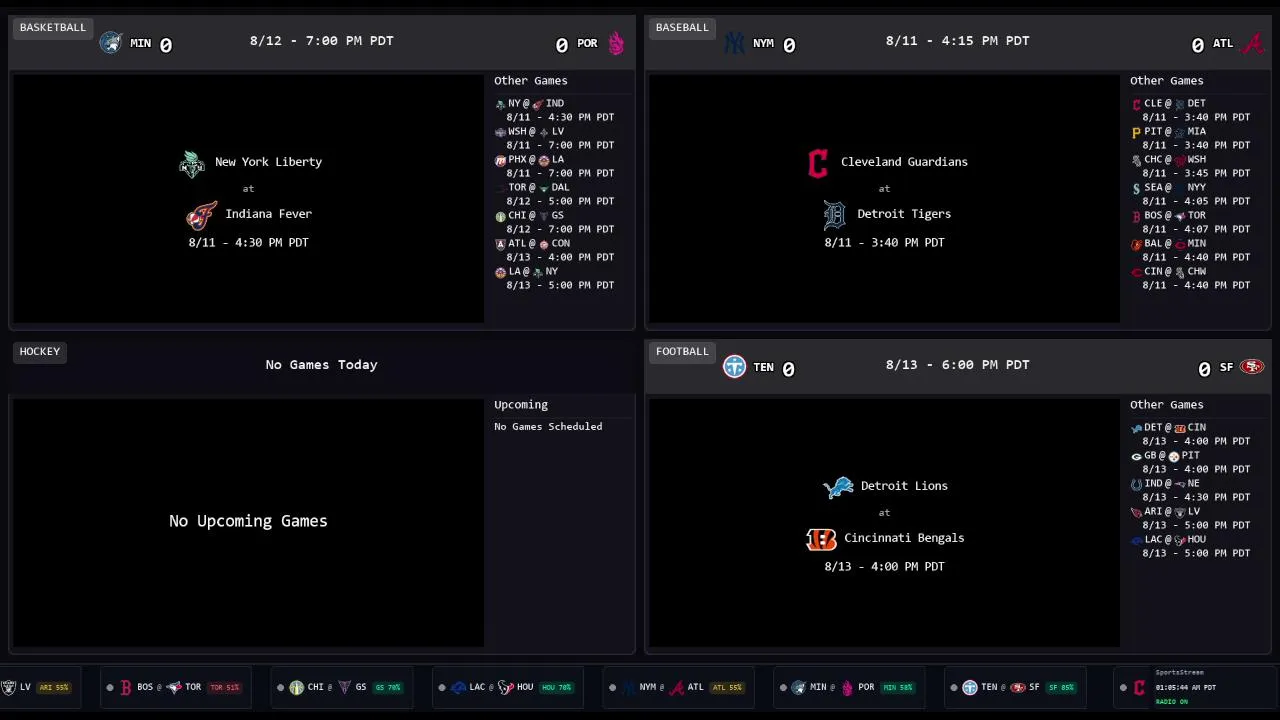Image resolution: width=1280 pixels, height=720 pixels.
Task: Click the 'No Games Scheduled' hockey text
Action: pos(548,426)
